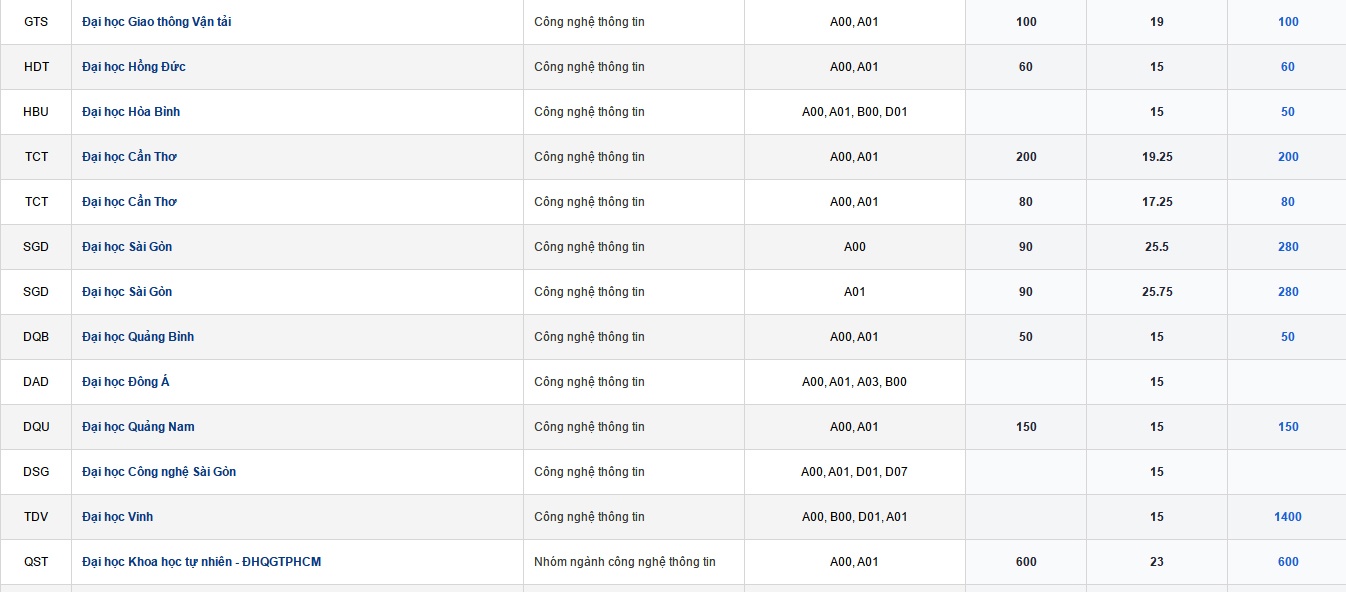1346x592 pixels.
Task: Click the Đại học Hòa Bình university name
Action: coord(131,112)
